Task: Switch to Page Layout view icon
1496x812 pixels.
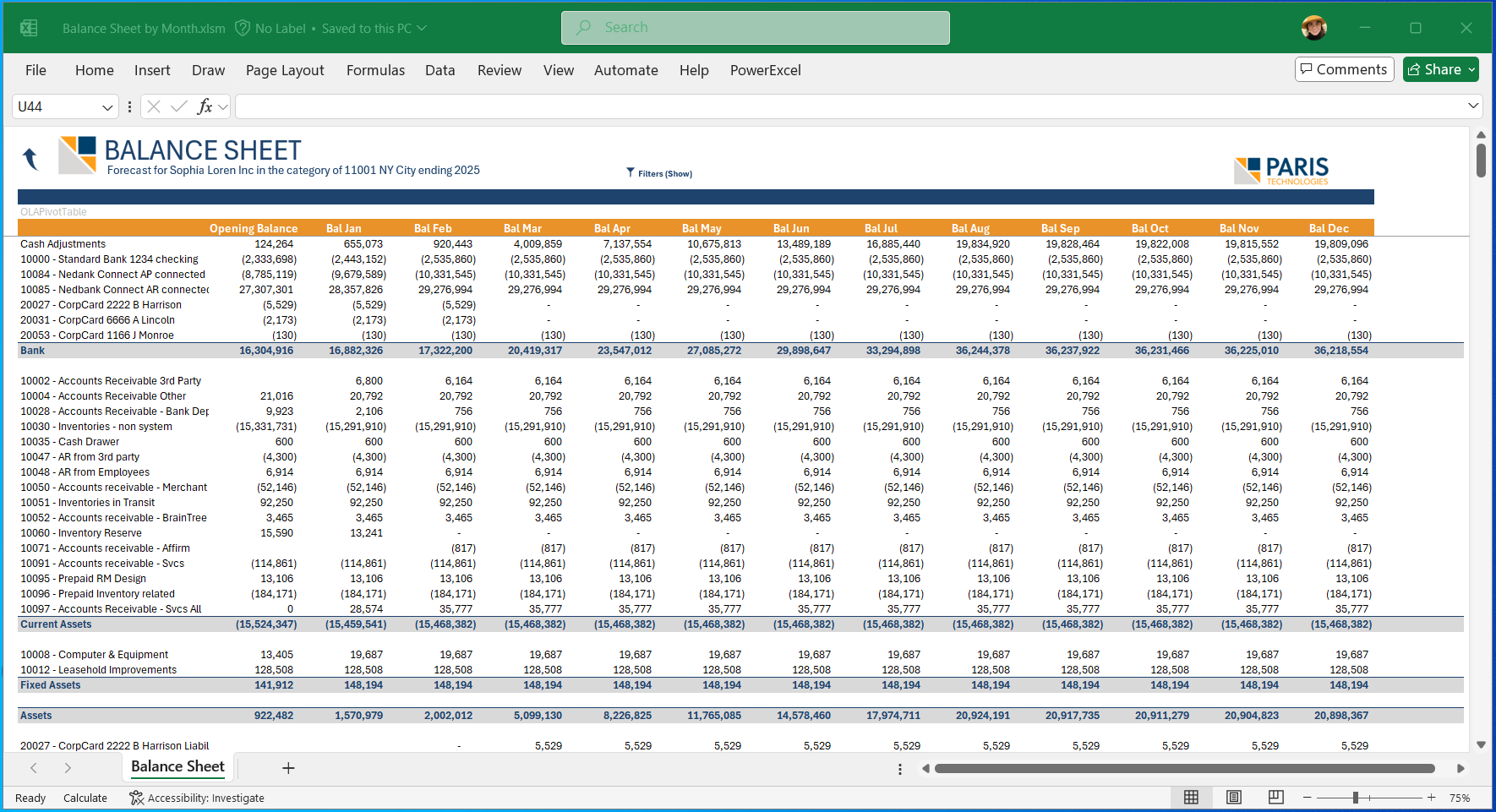Action: [x=1233, y=798]
